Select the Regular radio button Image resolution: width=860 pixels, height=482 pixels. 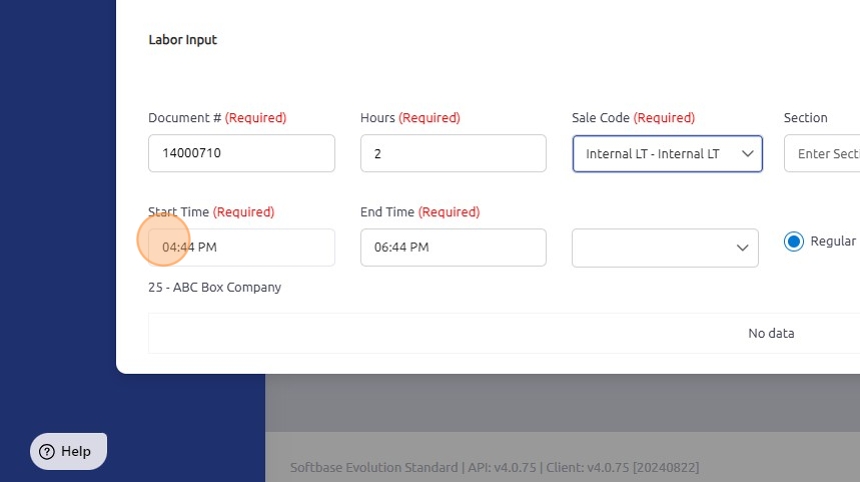794,241
